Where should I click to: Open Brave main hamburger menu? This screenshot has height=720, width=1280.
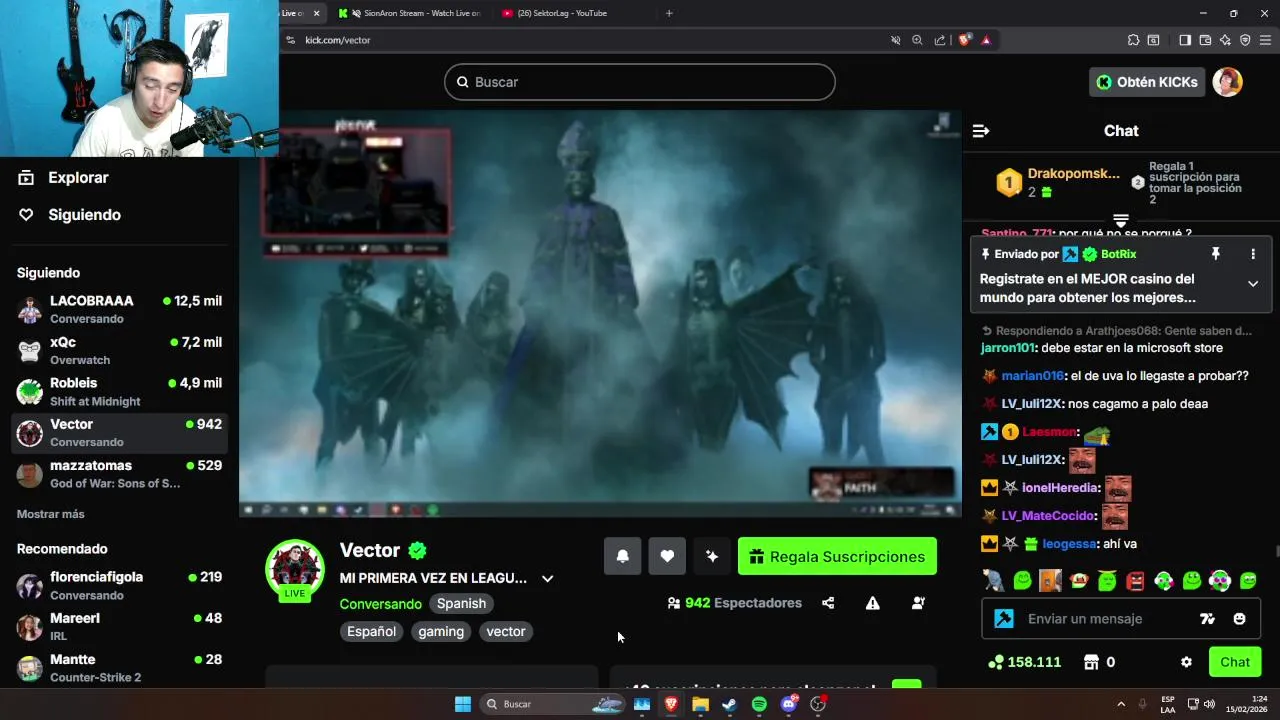[x=1265, y=40]
